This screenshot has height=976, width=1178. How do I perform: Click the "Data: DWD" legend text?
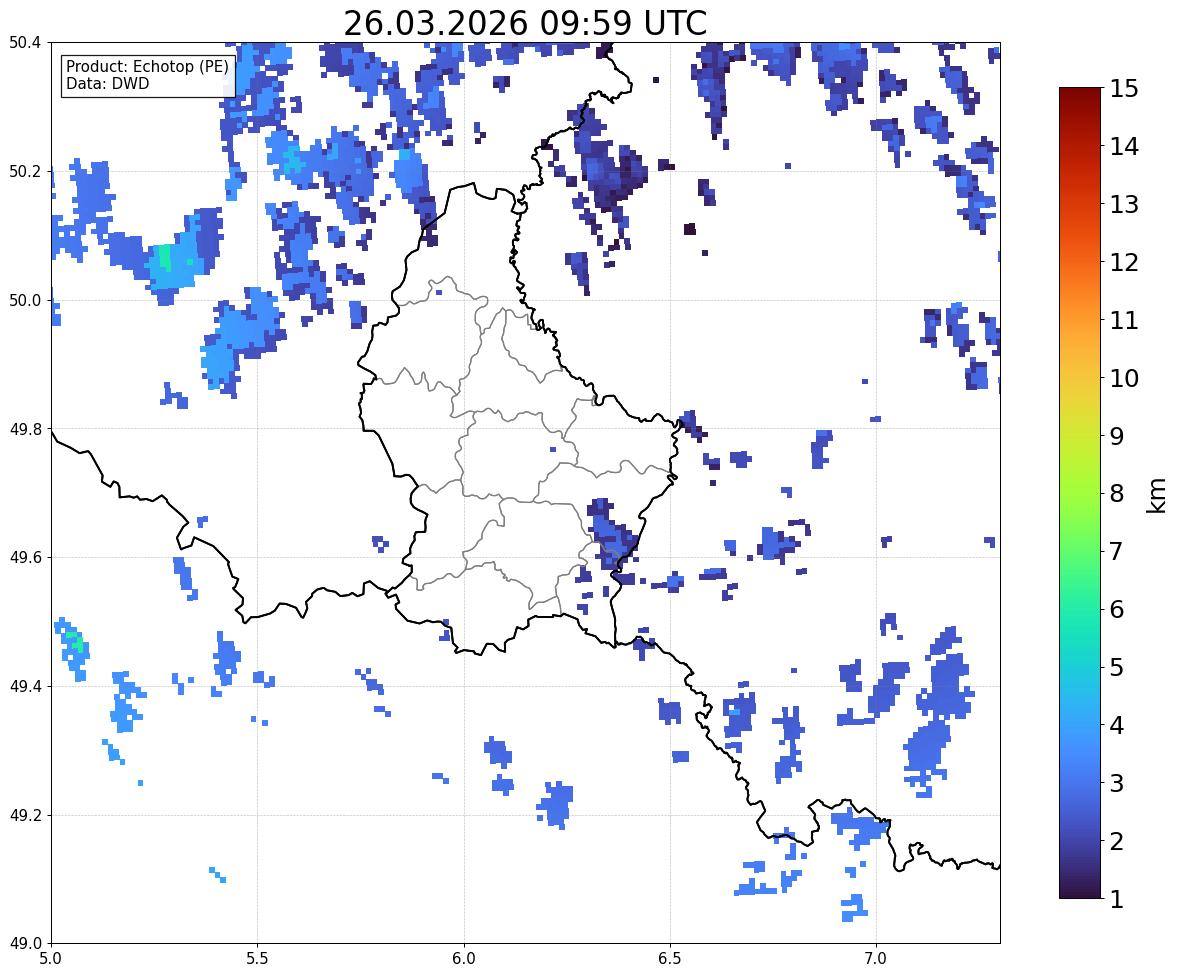[x=107, y=83]
